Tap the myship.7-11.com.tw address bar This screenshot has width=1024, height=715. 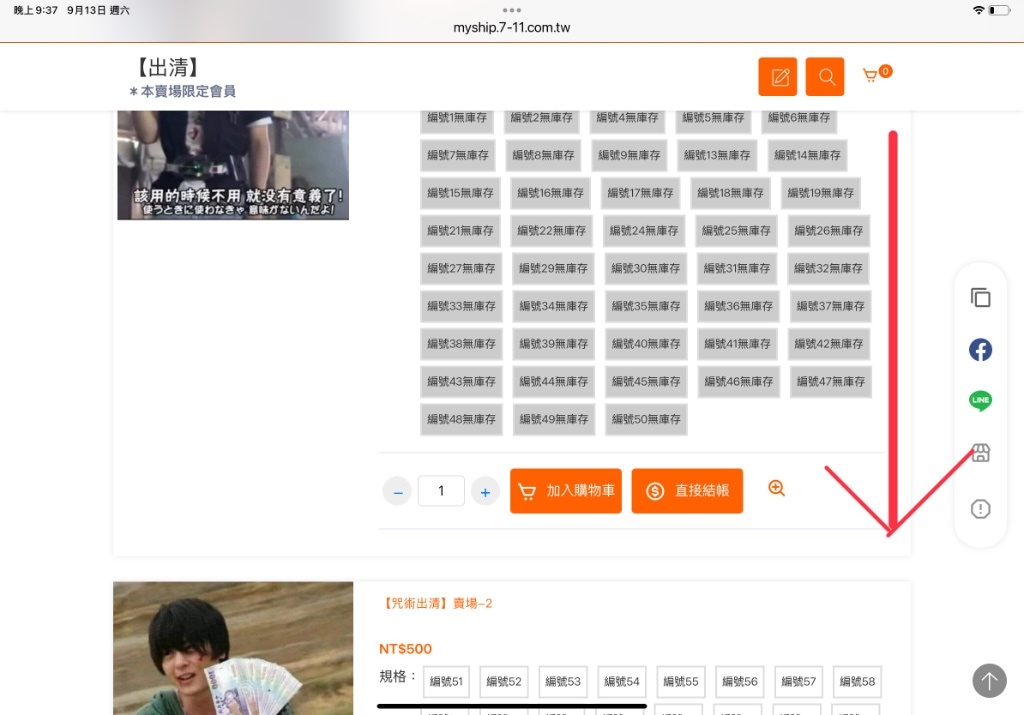coord(511,27)
